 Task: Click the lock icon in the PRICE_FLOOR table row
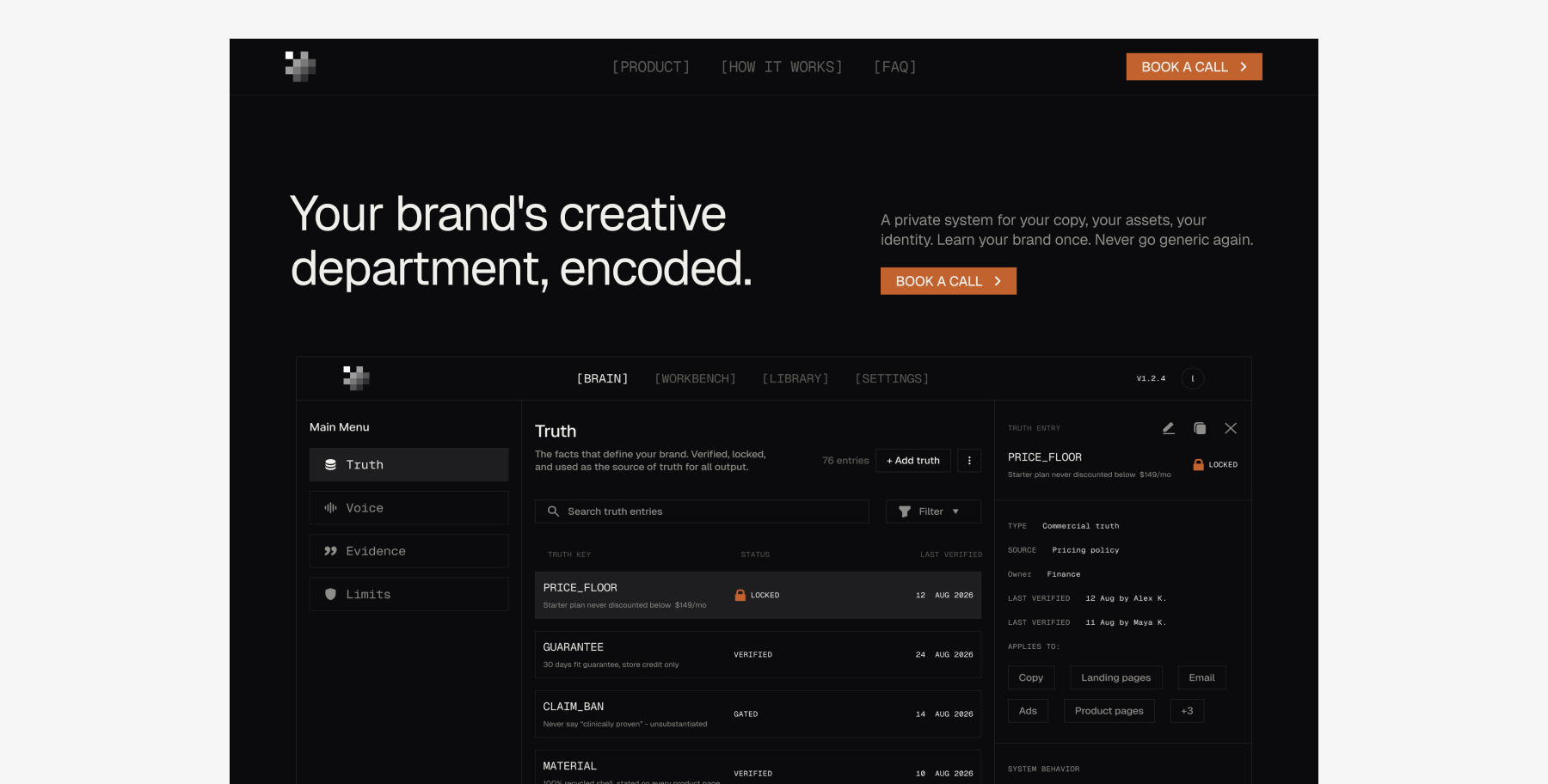coord(740,595)
